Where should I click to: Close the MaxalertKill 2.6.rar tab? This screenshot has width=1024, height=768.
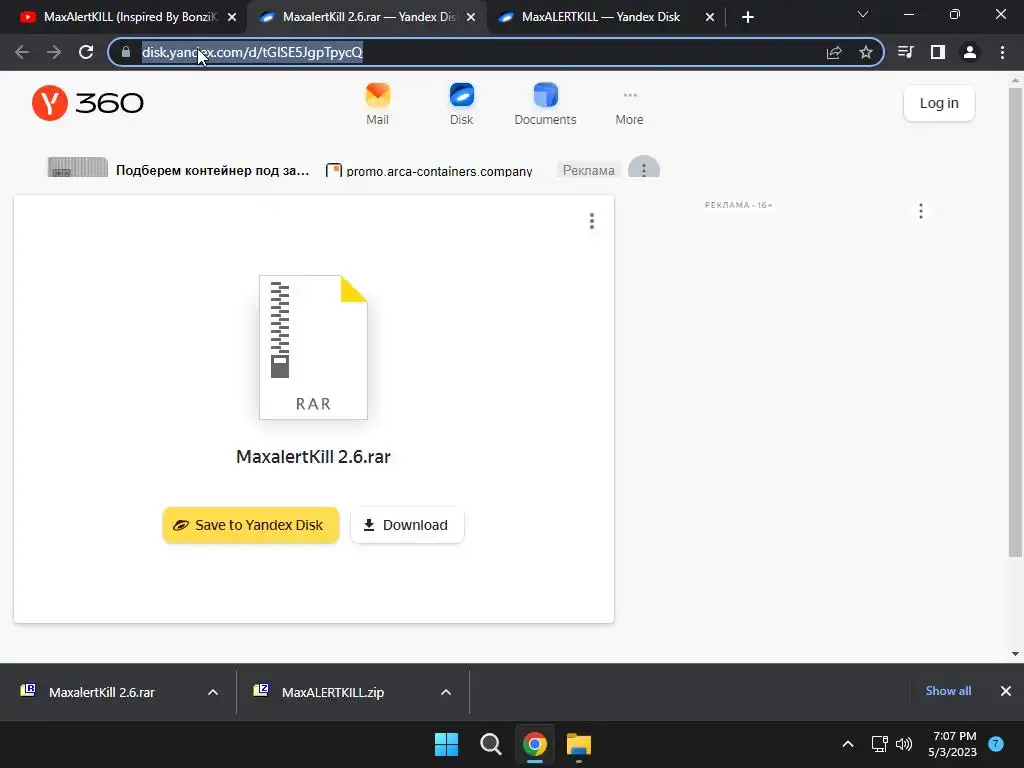[471, 18]
